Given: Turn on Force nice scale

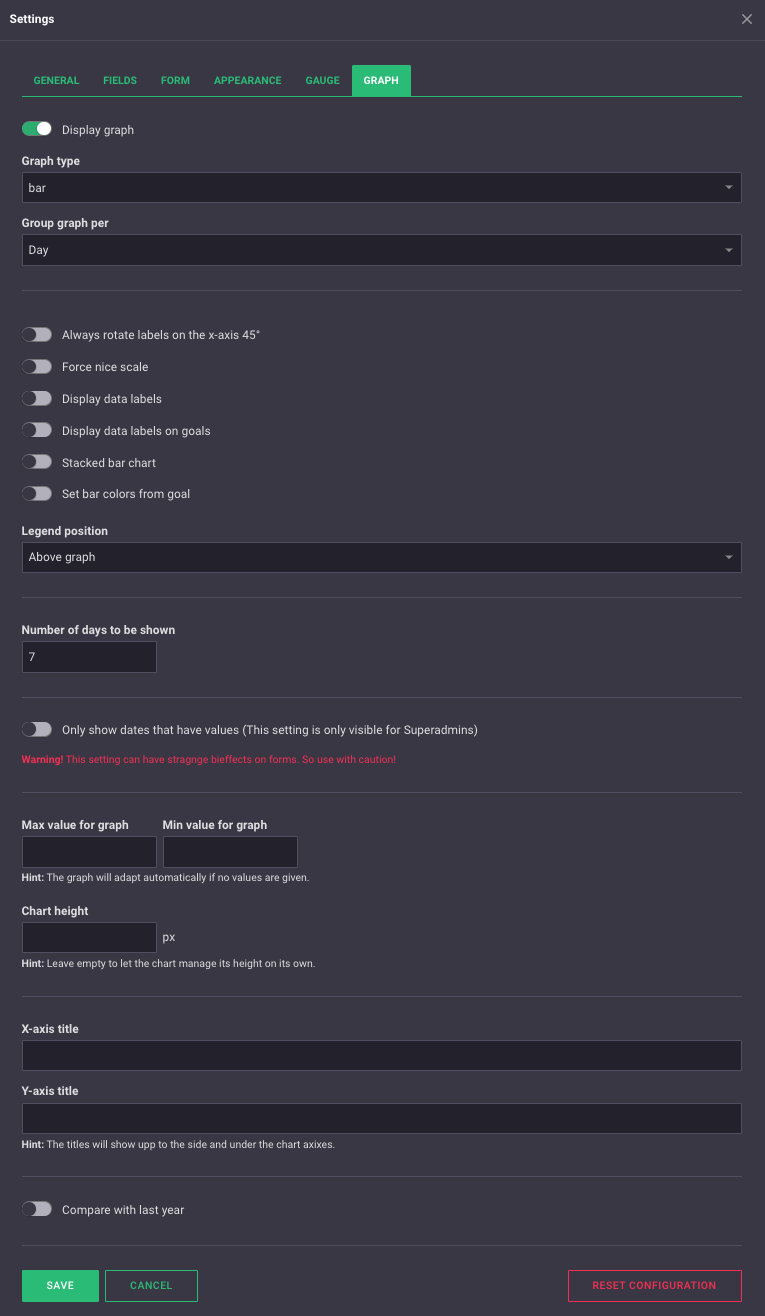Looking at the screenshot, I should tap(37, 367).
